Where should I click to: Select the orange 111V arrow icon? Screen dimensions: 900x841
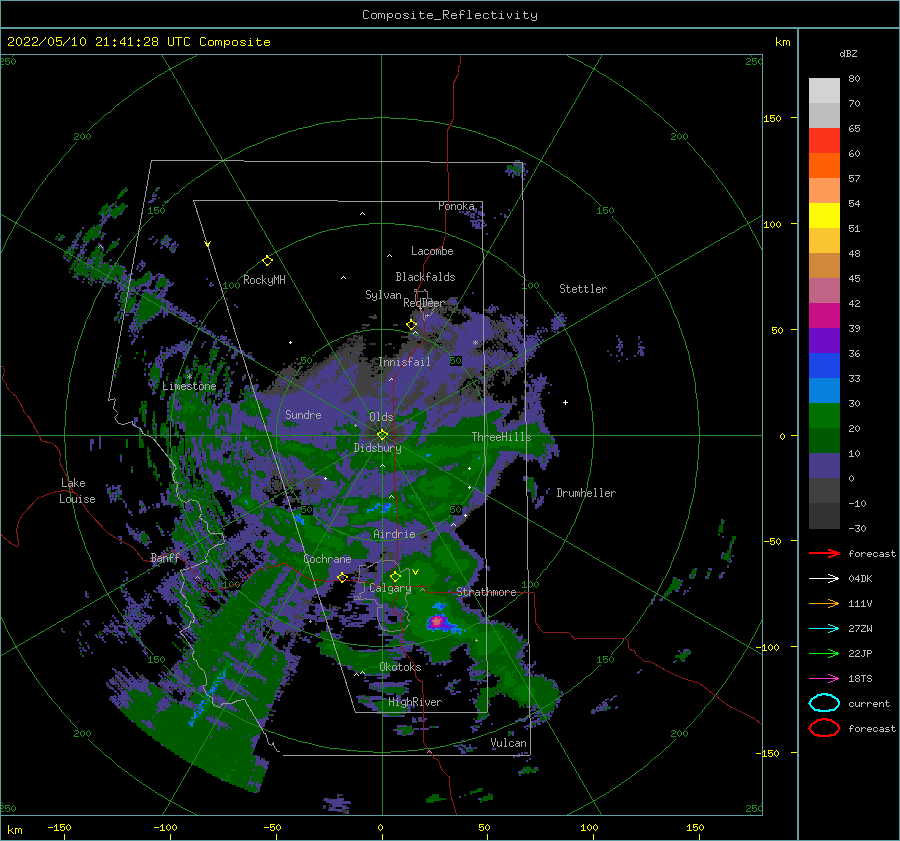[x=824, y=603]
